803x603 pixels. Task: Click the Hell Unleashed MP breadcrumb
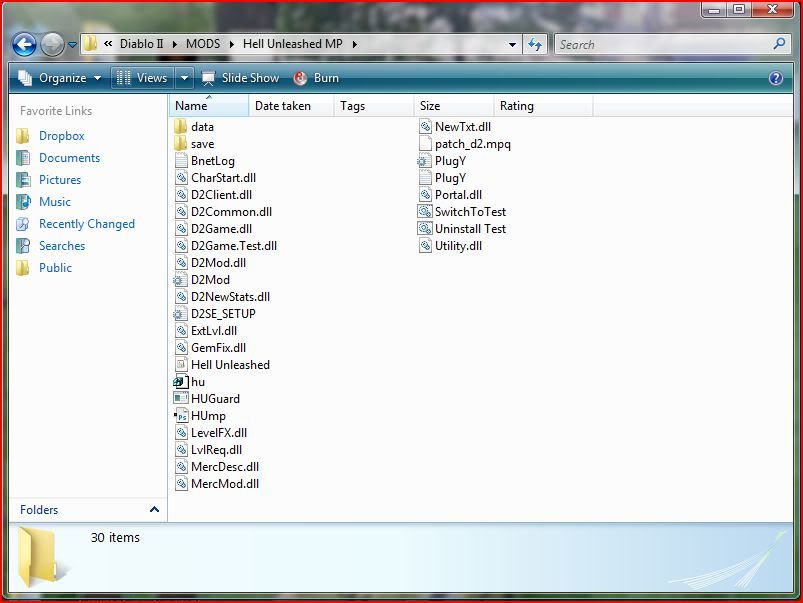(293, 44)
